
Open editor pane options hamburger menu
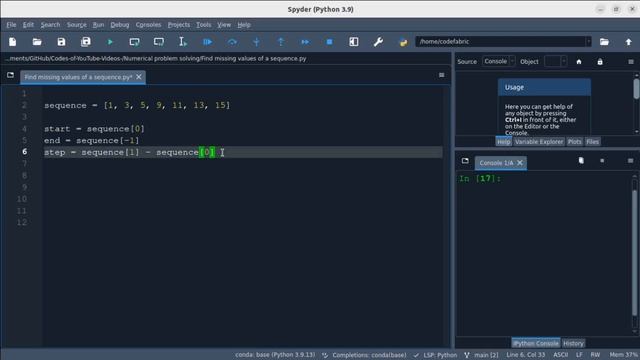coord(442,75)
